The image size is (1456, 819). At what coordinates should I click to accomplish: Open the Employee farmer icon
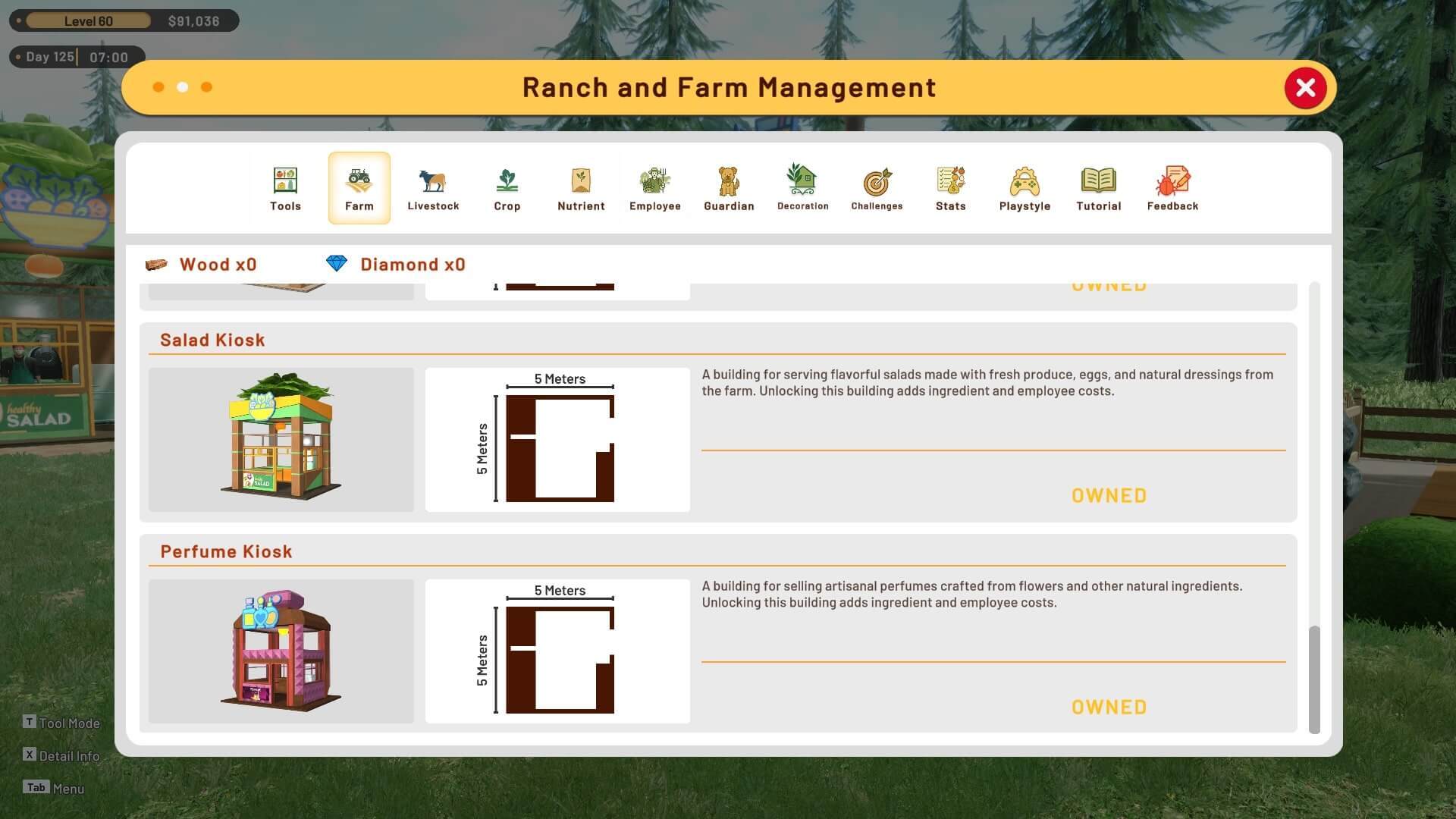click(654, 180)
